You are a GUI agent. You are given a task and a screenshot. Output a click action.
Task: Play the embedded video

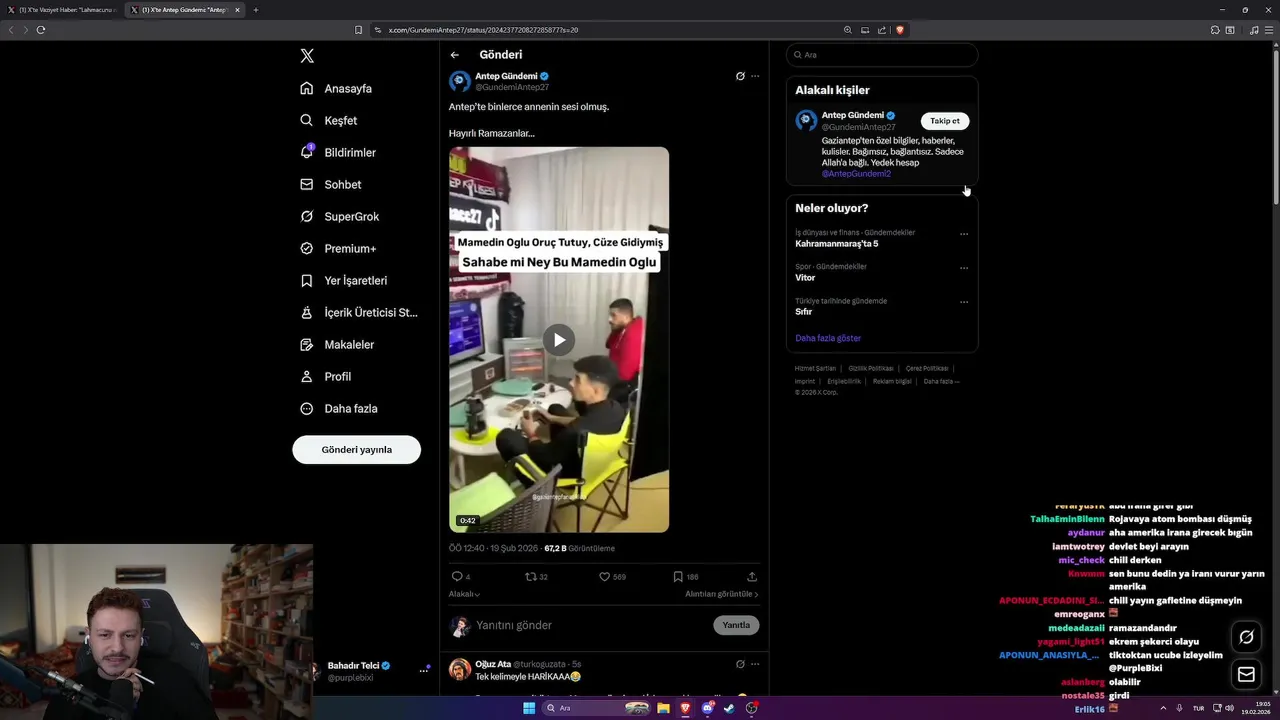tap(559, 340)
